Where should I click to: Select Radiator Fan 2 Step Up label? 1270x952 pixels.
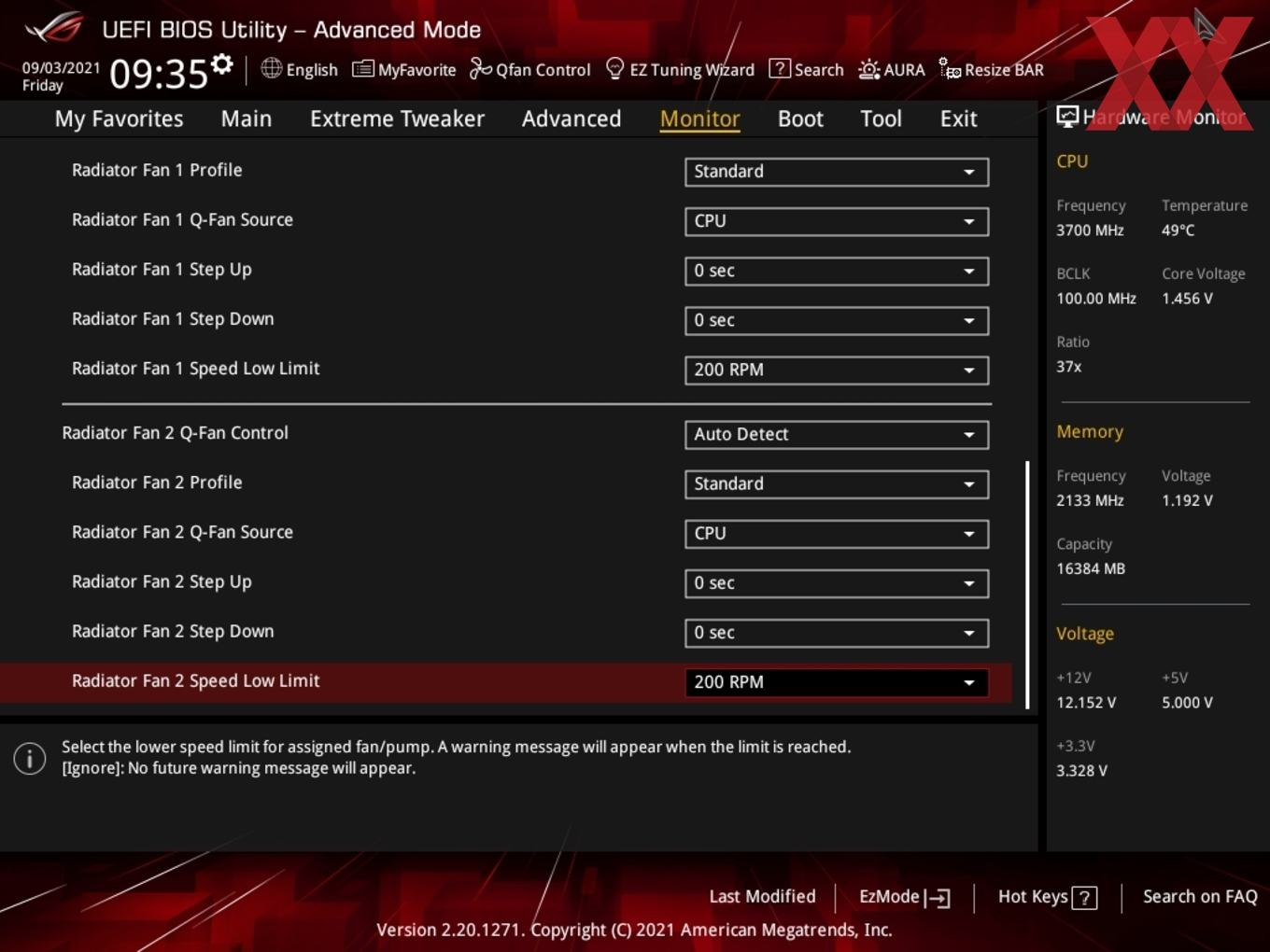tap(162, 581)
